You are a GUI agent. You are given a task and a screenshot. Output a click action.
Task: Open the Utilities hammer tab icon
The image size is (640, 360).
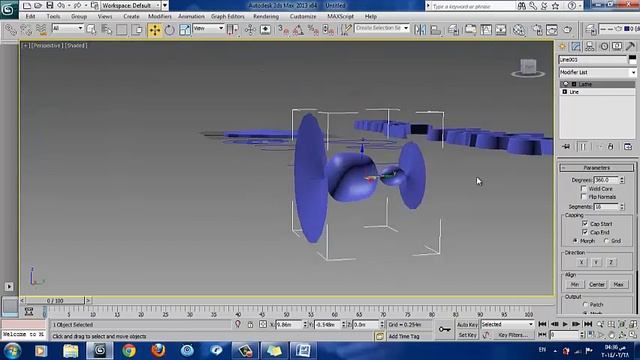(631, 47)
